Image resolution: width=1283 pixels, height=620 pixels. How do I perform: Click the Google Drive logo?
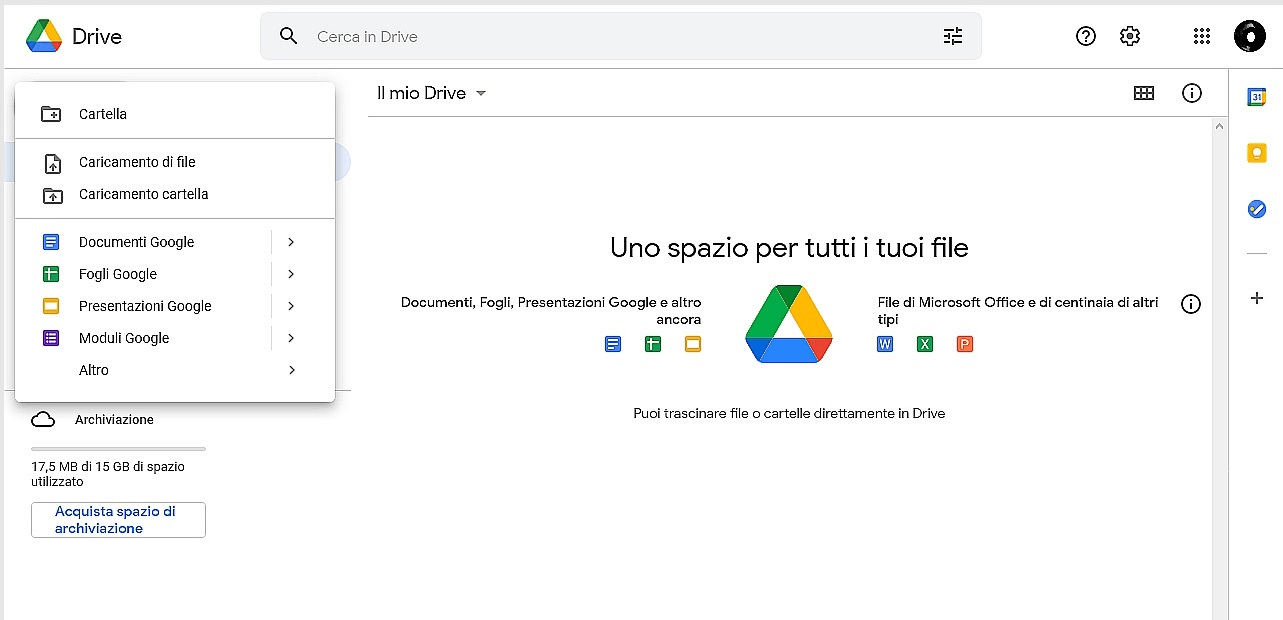pos(44,36)
